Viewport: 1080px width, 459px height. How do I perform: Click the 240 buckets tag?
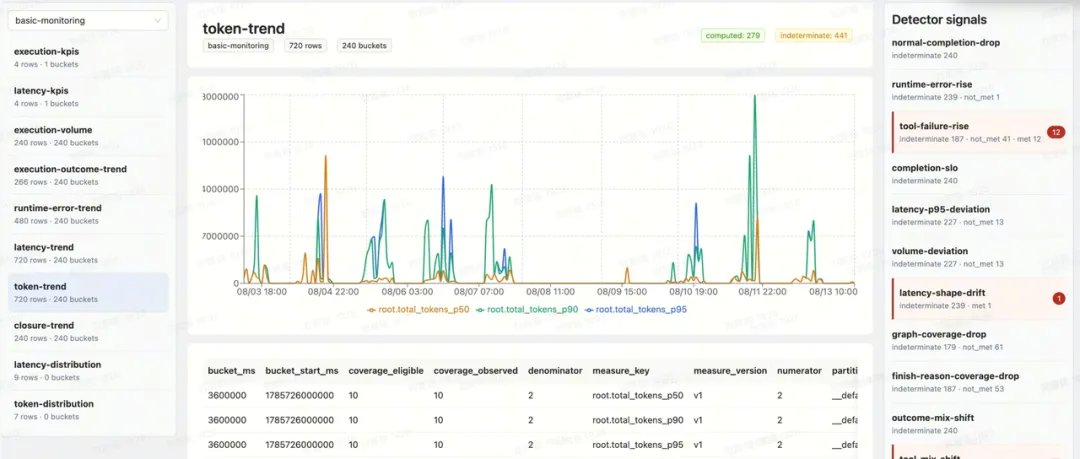pyautogui.click(x=364, y=46)
